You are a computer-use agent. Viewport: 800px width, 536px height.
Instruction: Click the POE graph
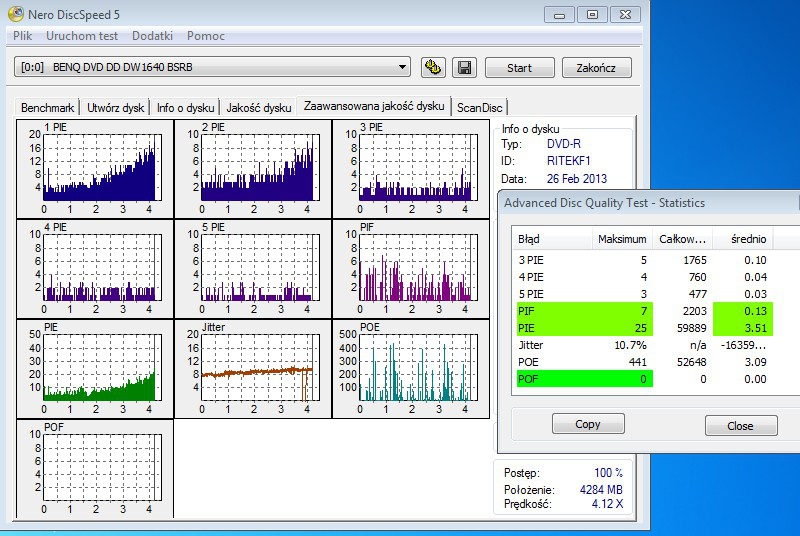point(411,369)
